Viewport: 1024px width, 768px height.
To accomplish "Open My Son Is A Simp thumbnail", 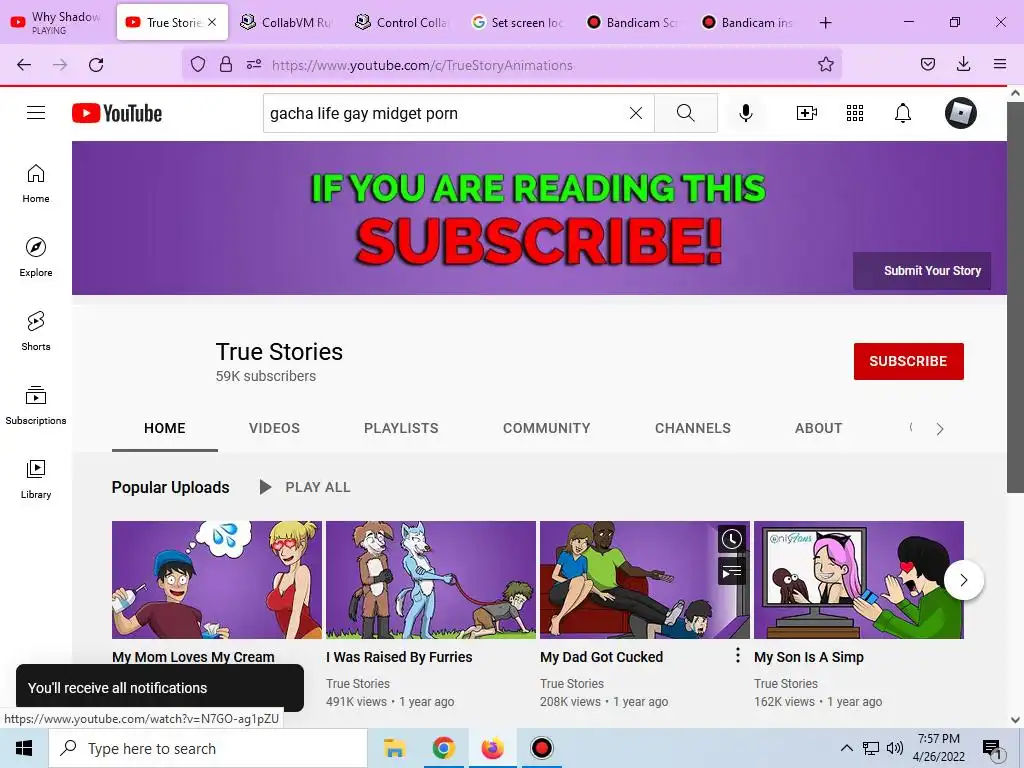I will [859, 580].
